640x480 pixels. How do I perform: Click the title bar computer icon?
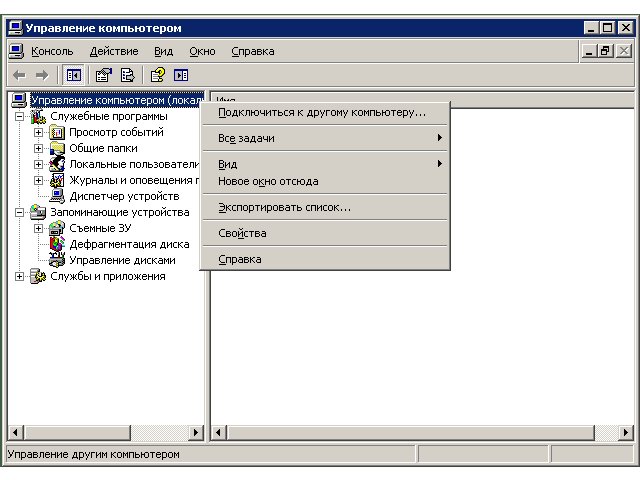pyautogui.click(x=16, y=28)
